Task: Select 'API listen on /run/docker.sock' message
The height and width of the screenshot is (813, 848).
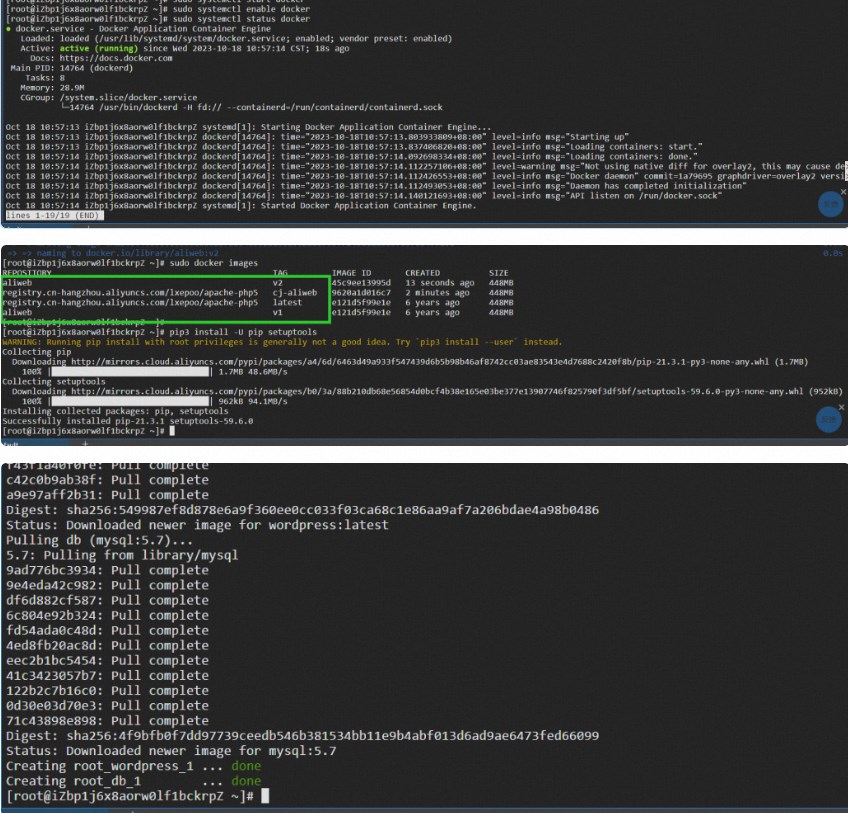Action: click(646, 195)
